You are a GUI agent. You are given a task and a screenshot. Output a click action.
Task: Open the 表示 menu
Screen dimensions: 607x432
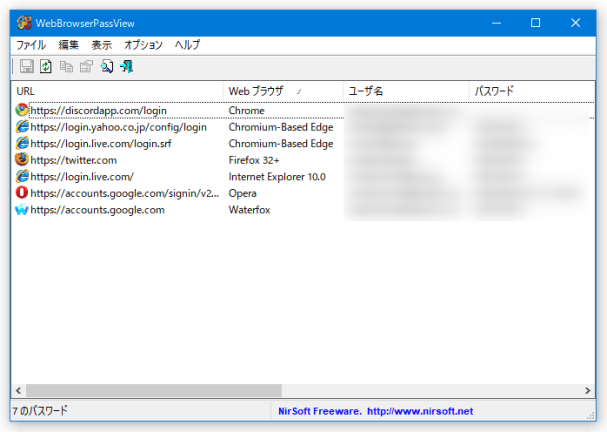pos(101,45)
